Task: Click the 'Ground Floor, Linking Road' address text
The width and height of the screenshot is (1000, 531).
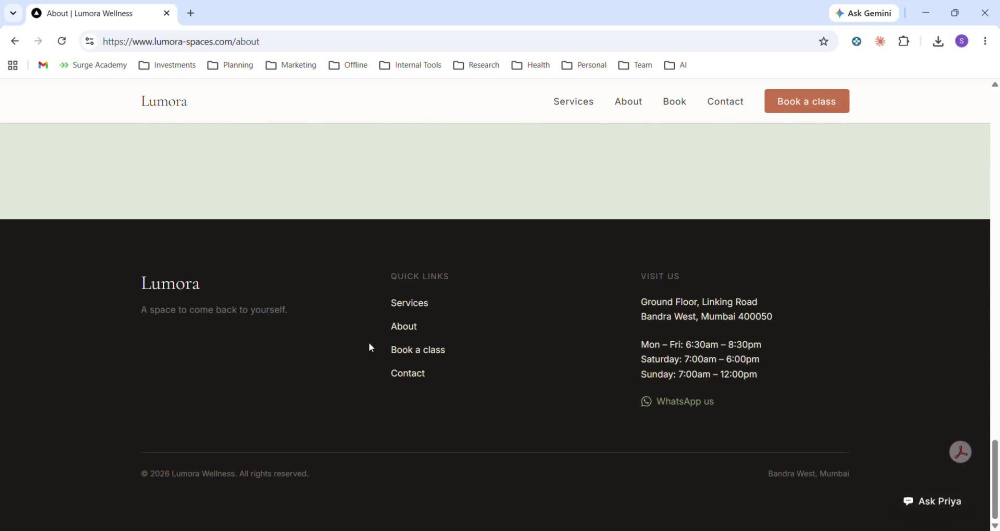Action: [x=699, y=302]
